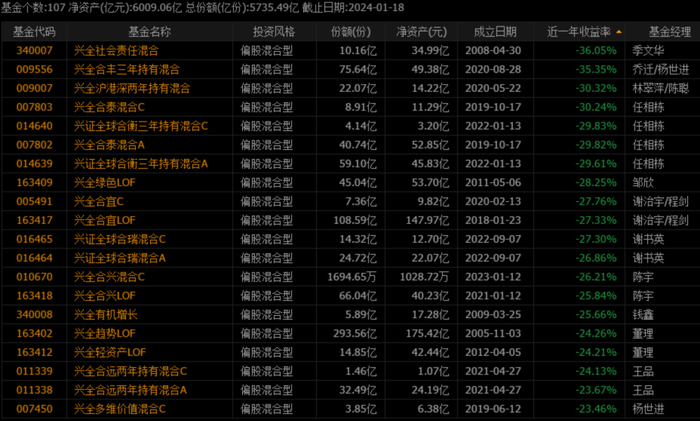700x421 pixels.
Task: Select the -28.25% return value
Action: (596, 183)
